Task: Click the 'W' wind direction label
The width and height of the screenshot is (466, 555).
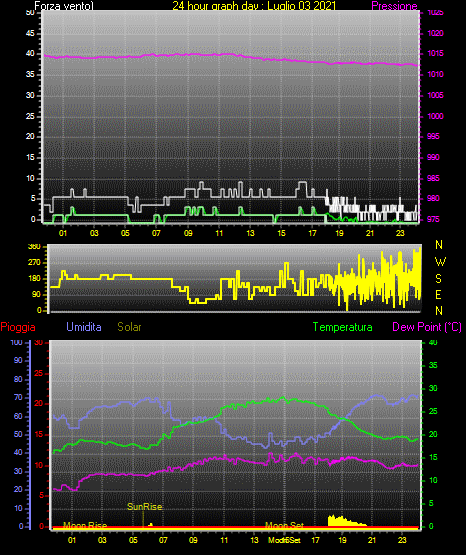Action: click(x=440, y=262)
